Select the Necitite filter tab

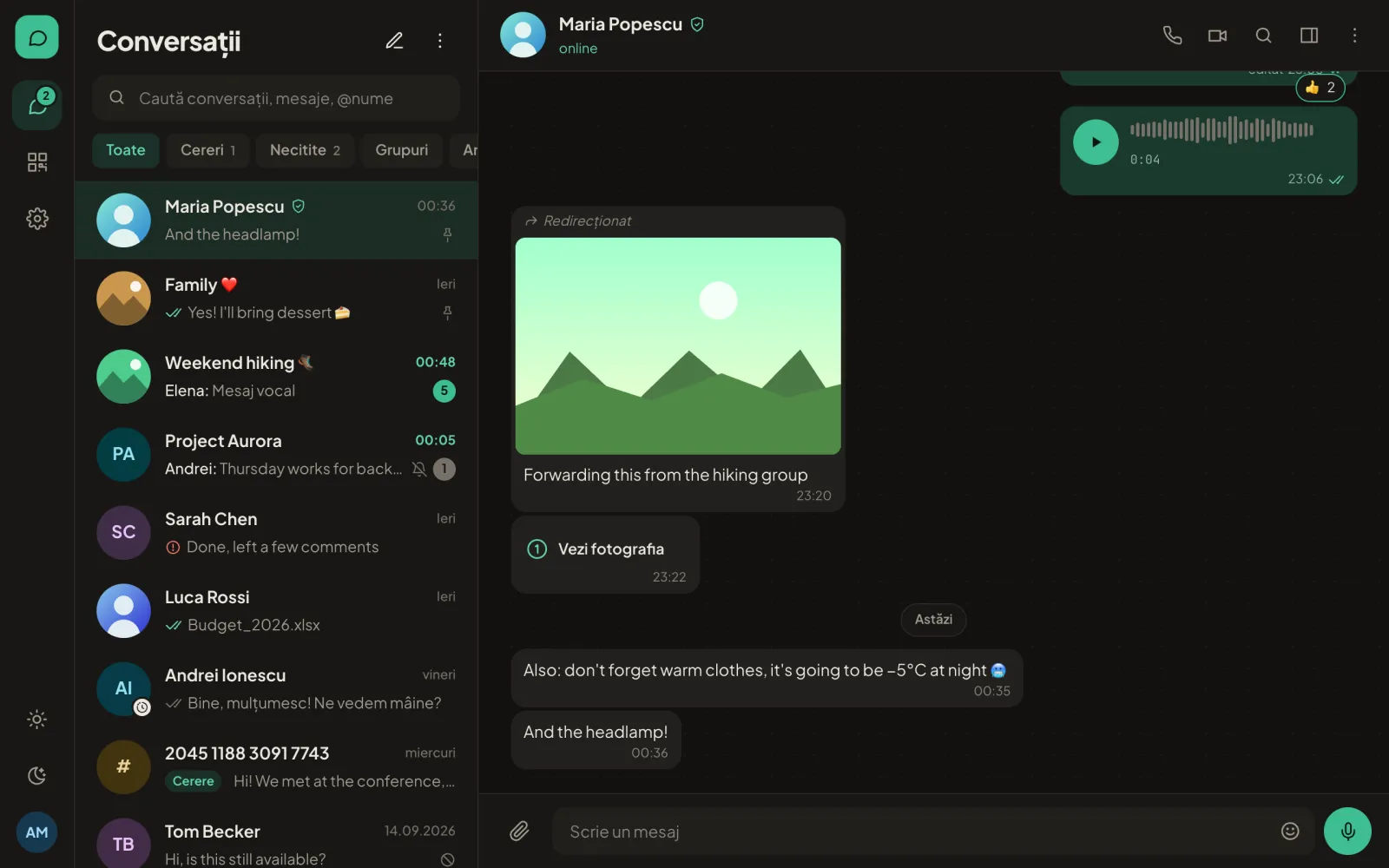click(305, 150)
